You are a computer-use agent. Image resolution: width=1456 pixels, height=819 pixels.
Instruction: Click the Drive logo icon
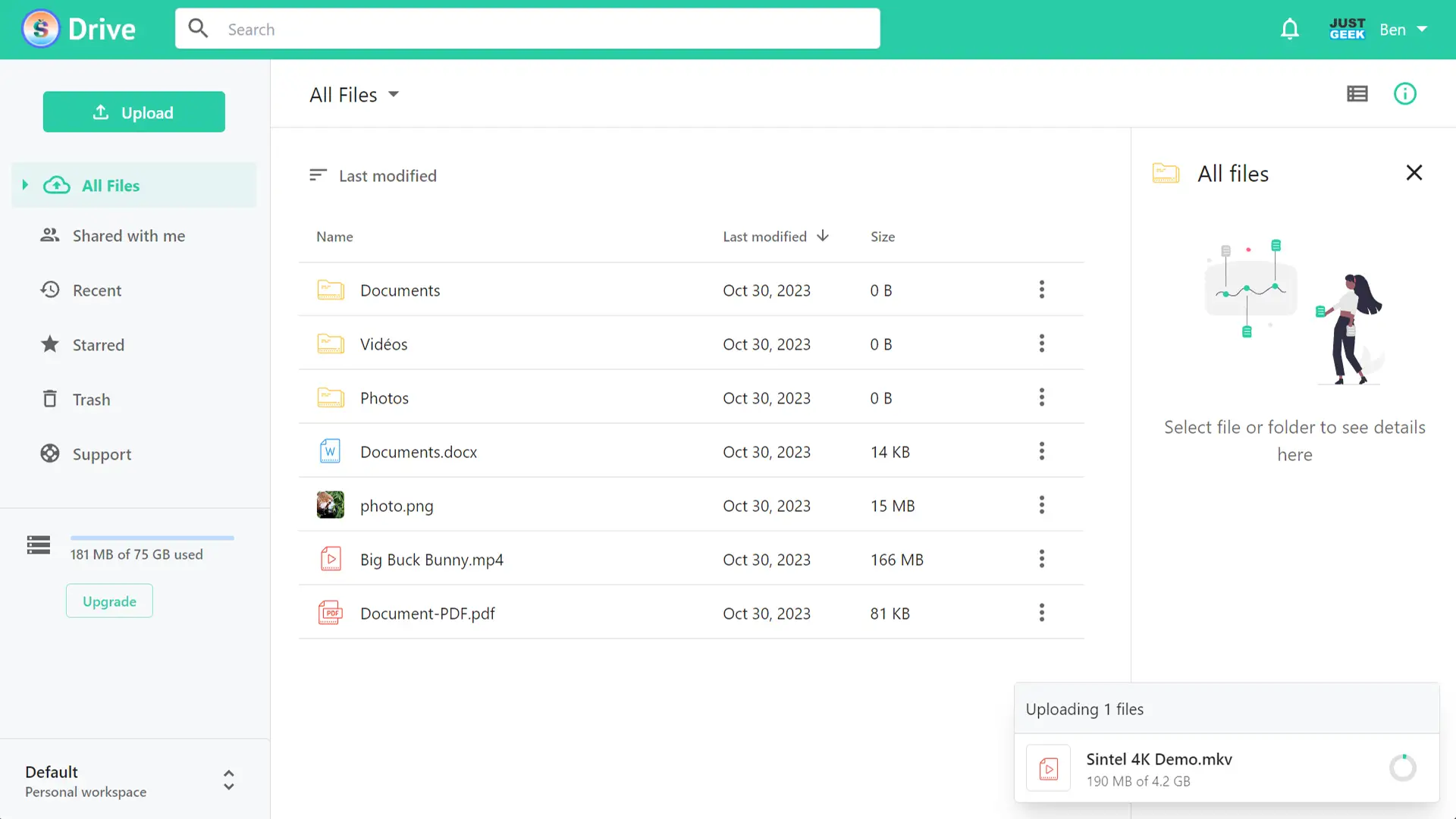coord(41,29)
